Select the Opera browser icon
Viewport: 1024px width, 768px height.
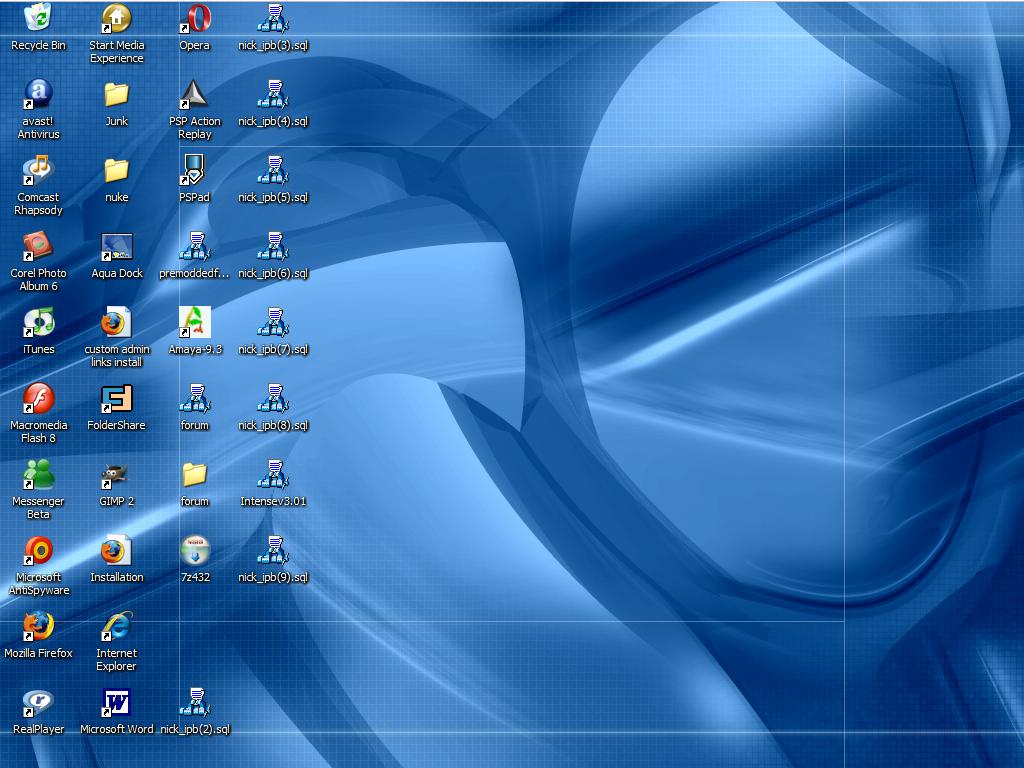click(195, 18)
